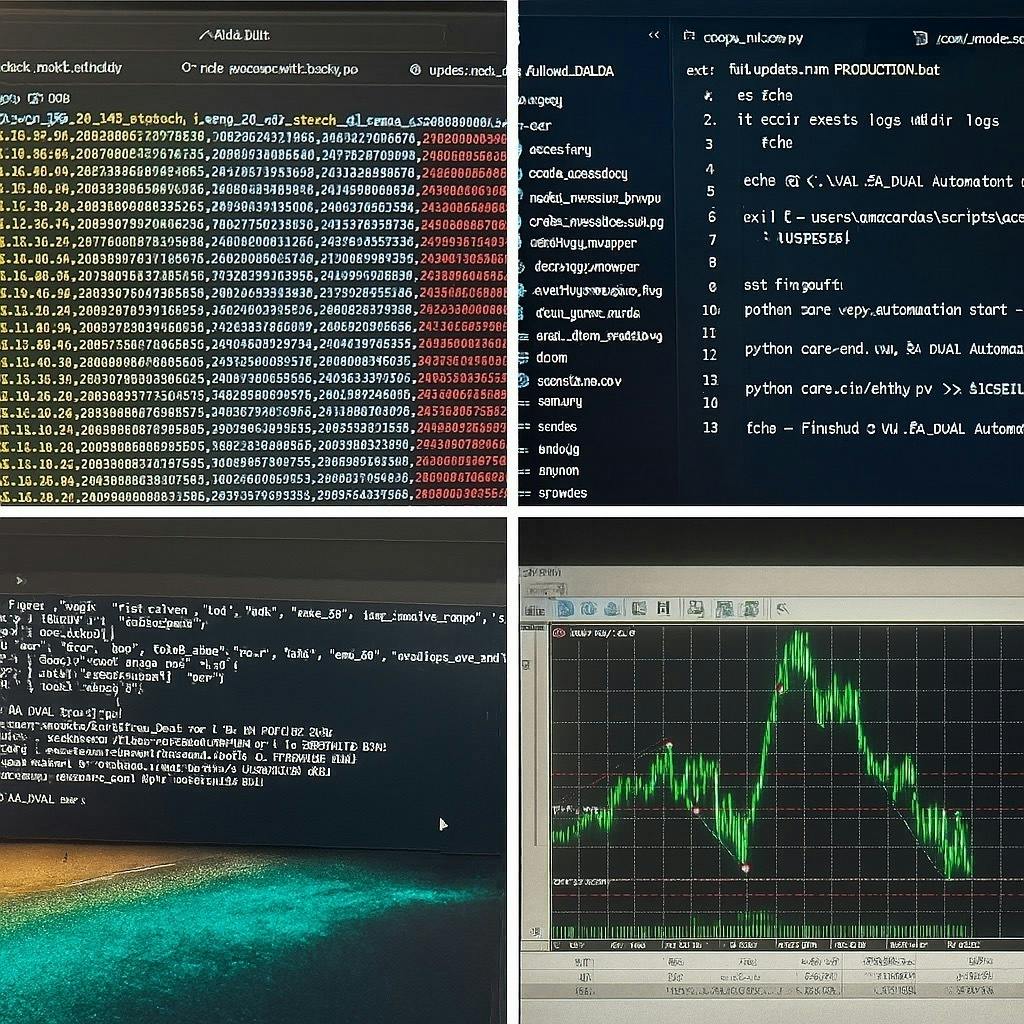Click the icon next to evetHuys file entry

(523, 291)
